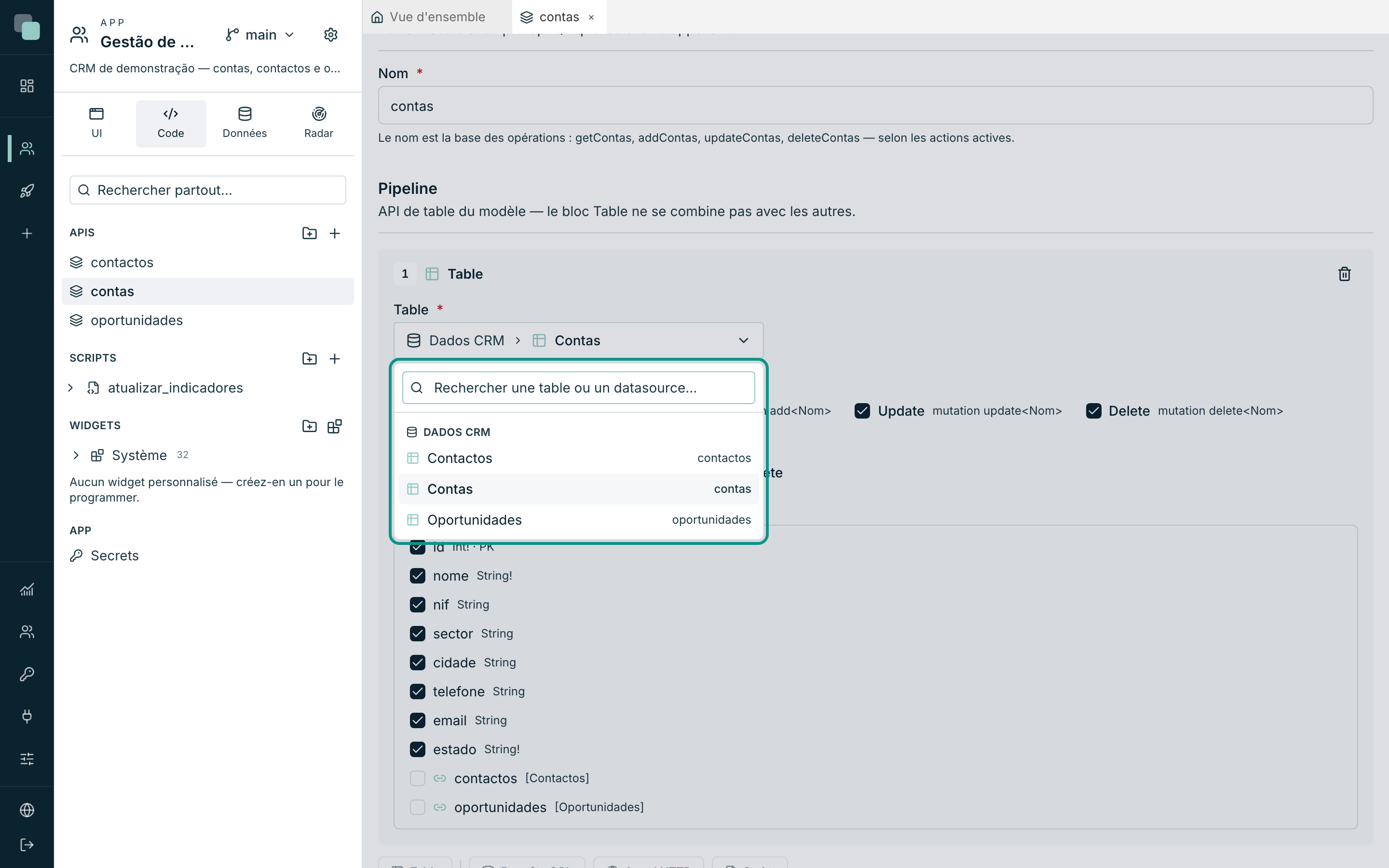The image size is (1389, 868).
Task: Click the app logo at top left
Action: point(27,27)
